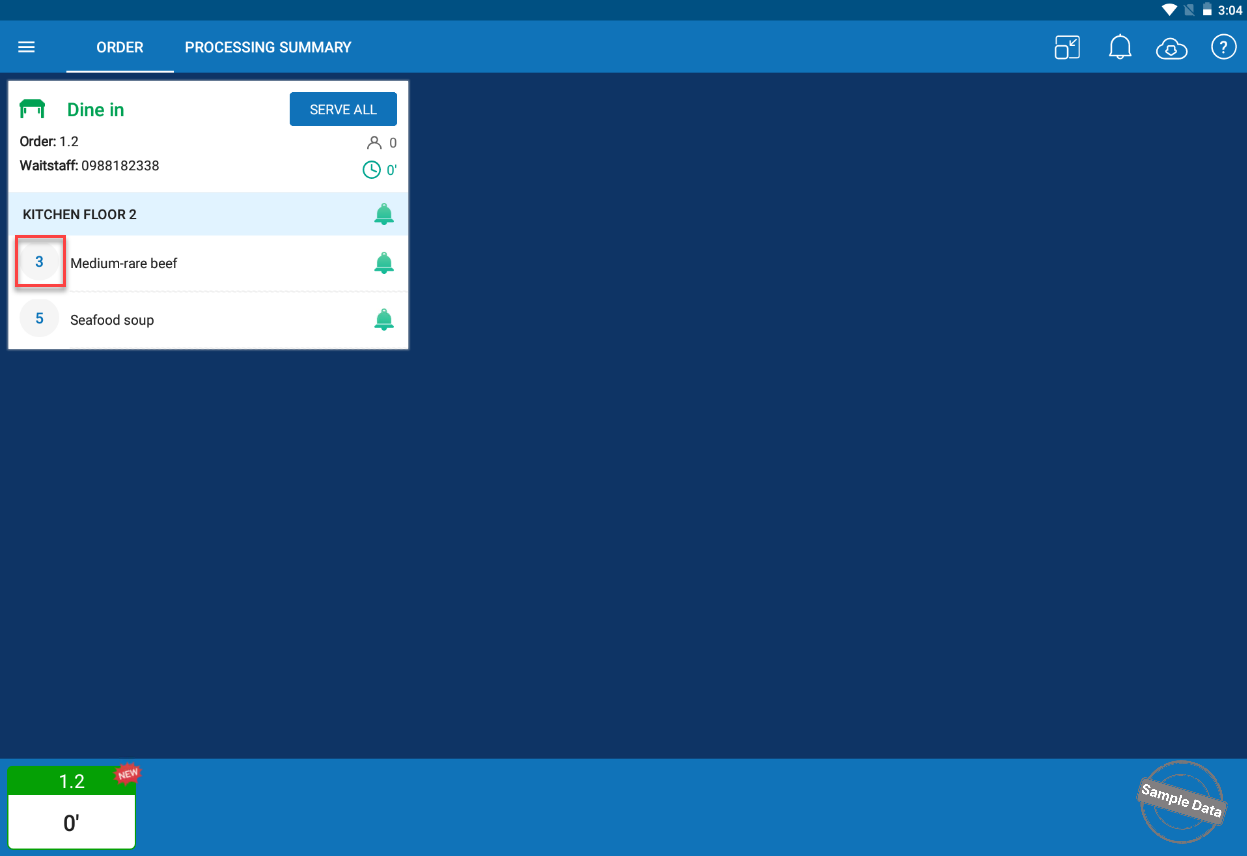Screen dimensions: 1247x856
Task: Open order tile 1.2 in the bottom bar
Action: (72, 807)
